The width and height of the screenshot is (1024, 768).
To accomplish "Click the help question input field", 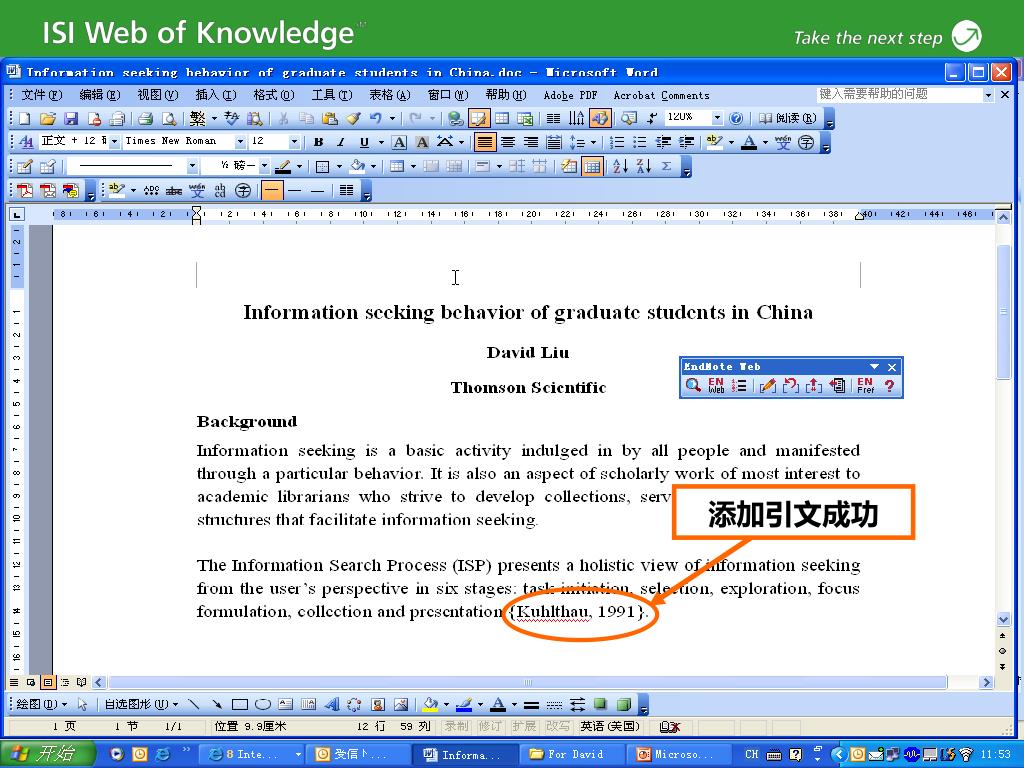I will pos(898,94).
